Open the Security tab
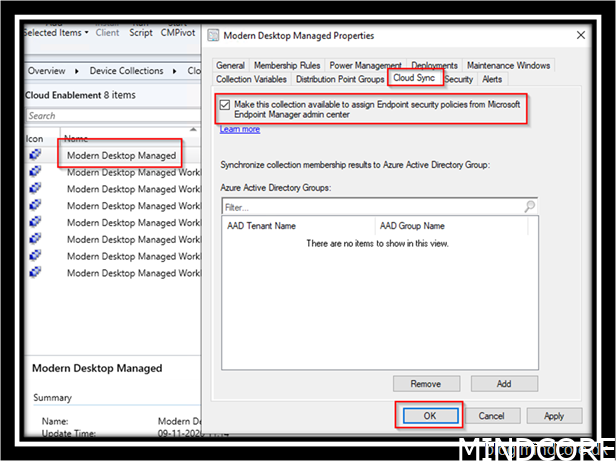 458,79
